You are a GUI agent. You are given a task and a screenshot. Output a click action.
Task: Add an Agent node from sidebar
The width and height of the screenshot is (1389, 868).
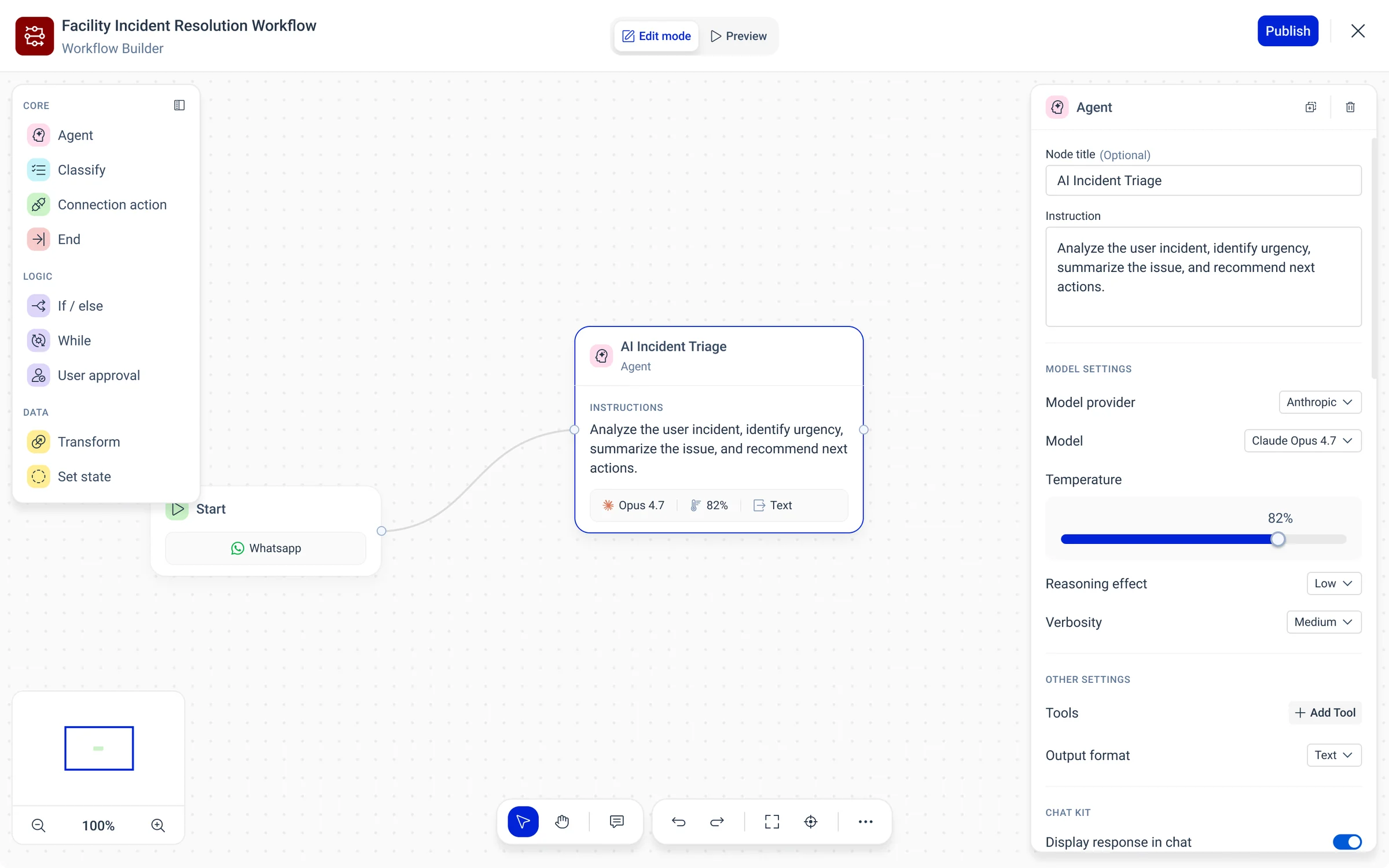pos(106,135)
